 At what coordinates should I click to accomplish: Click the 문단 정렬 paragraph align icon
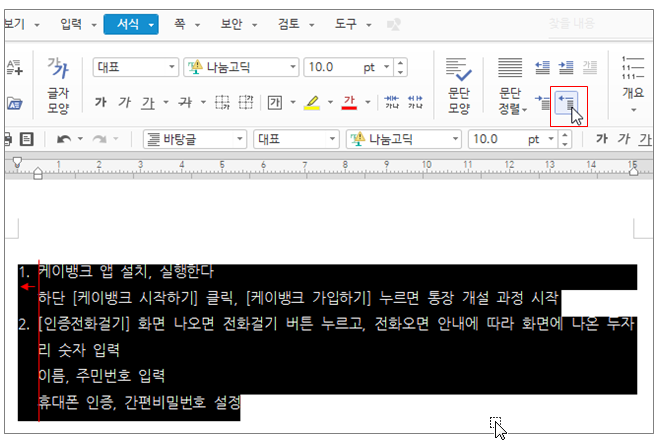coord(510,67)
